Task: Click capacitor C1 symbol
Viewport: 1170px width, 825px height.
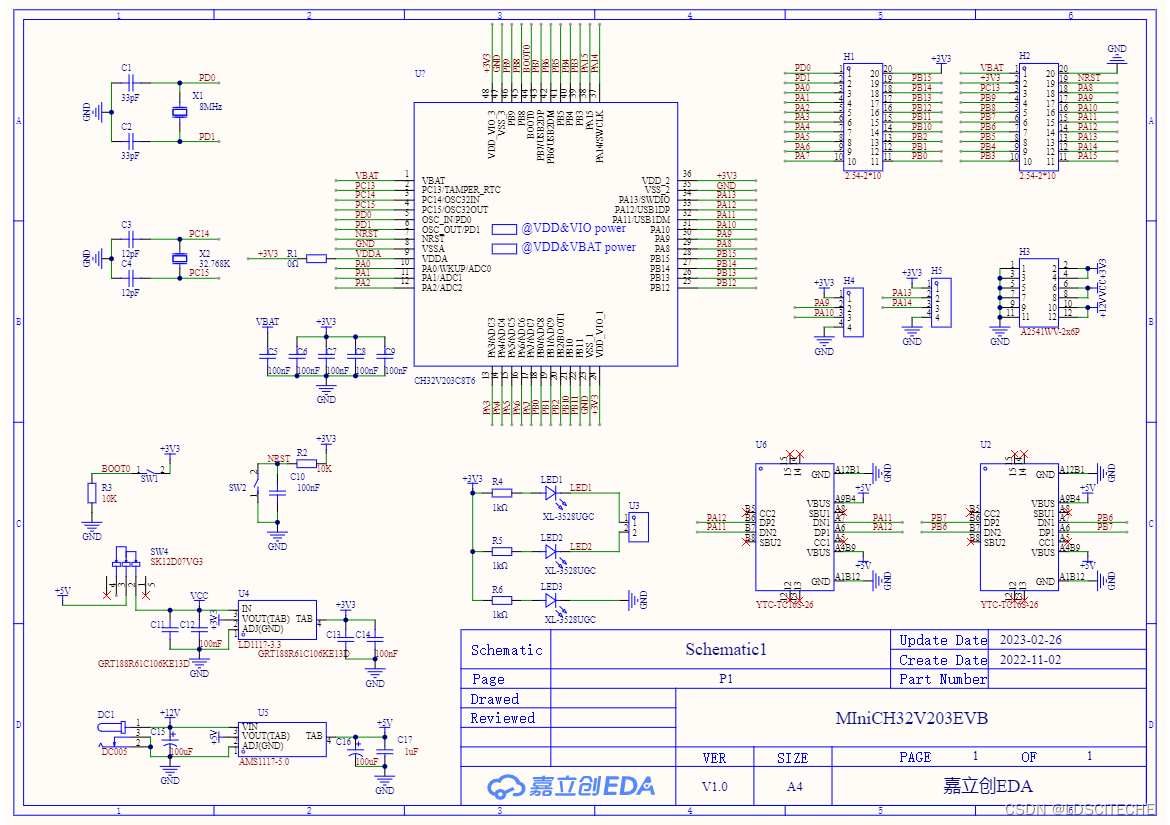Action: 131,83
